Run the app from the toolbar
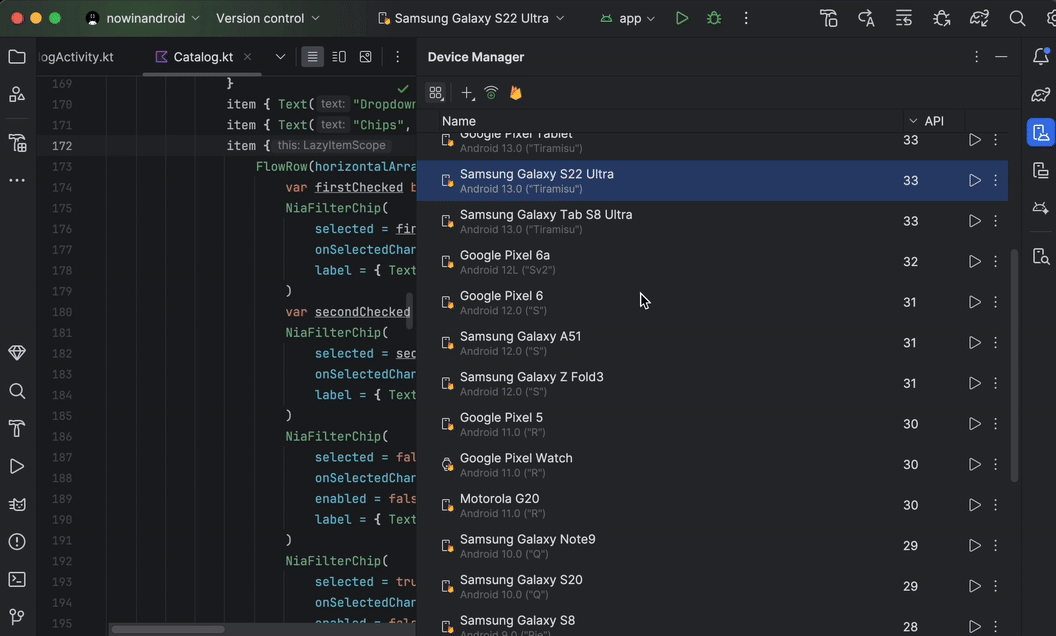The height and width of the screenshot is (636, 1056). (682, 18)
